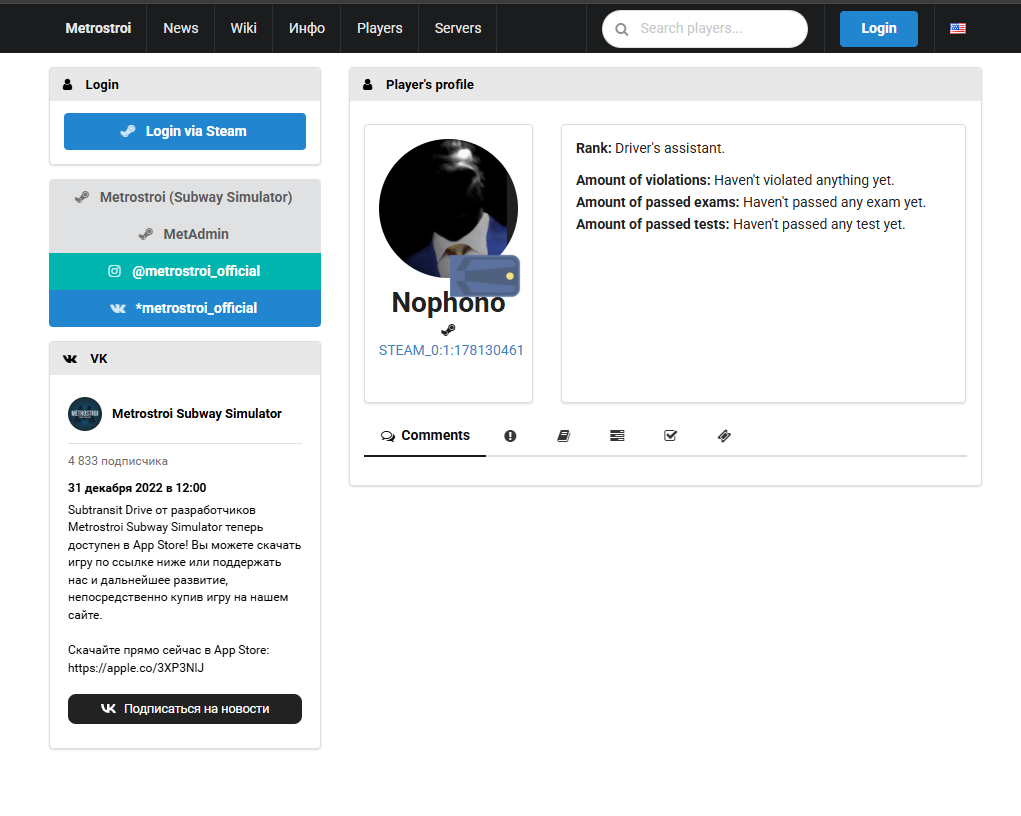Screen dimensions: 1021x816
Task: Click the 4 833 подписчика text
Action: (x=118, y=461)
